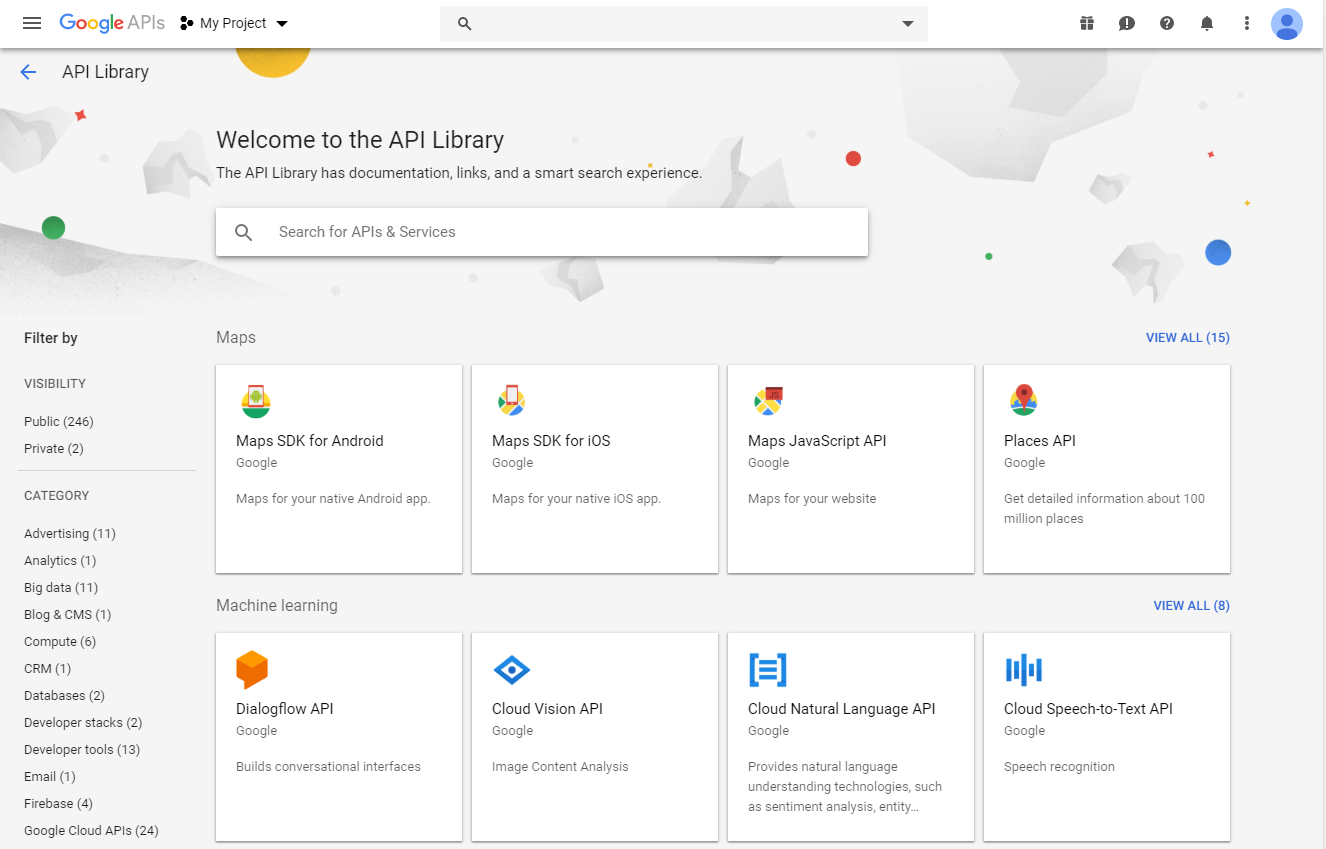
Task: Click the Cloud Speech-to-Text API icon
Action: pos(1024,670)
